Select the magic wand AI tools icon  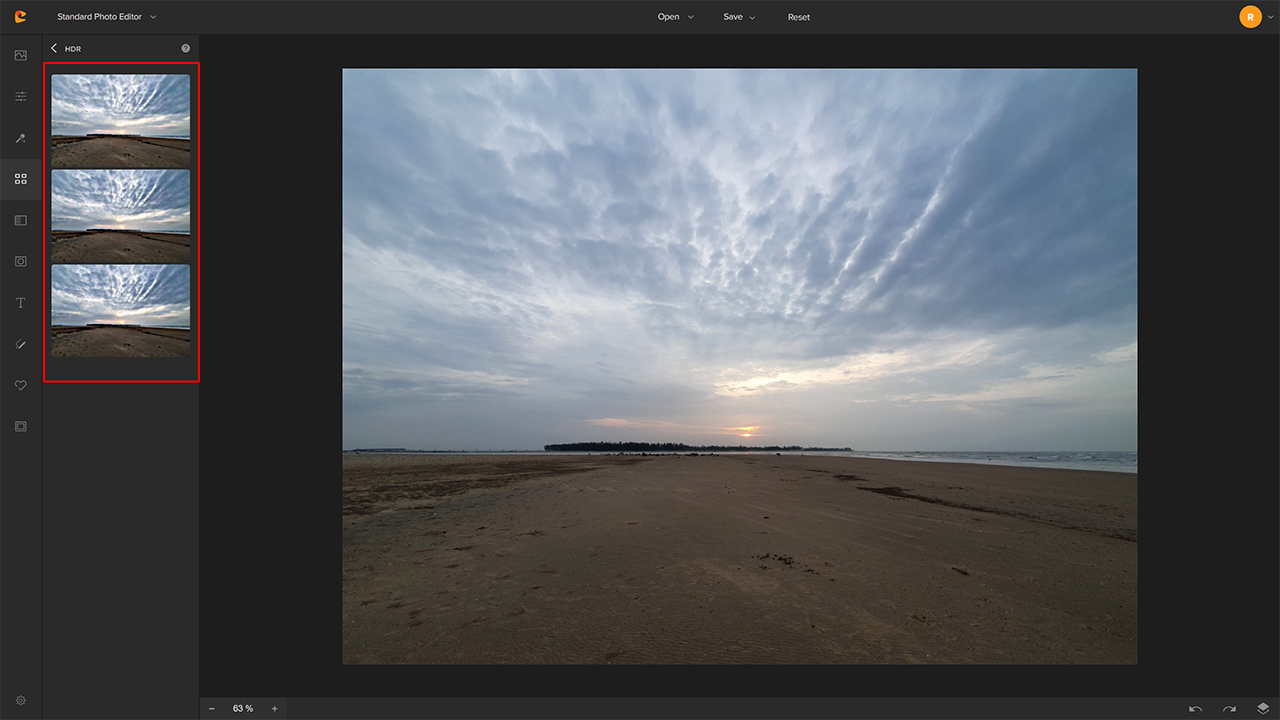[20, 138]
